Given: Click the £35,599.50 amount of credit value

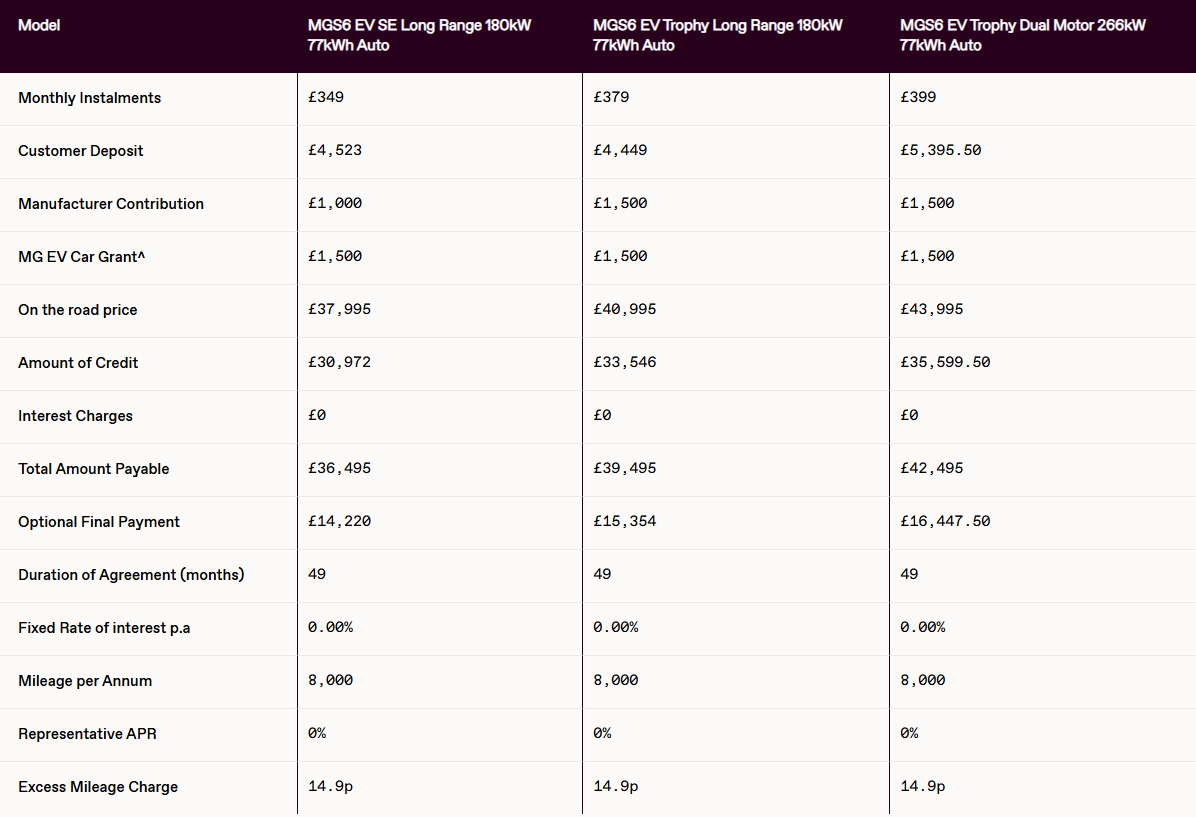Looking at the screenshot, I should [945, 362].
